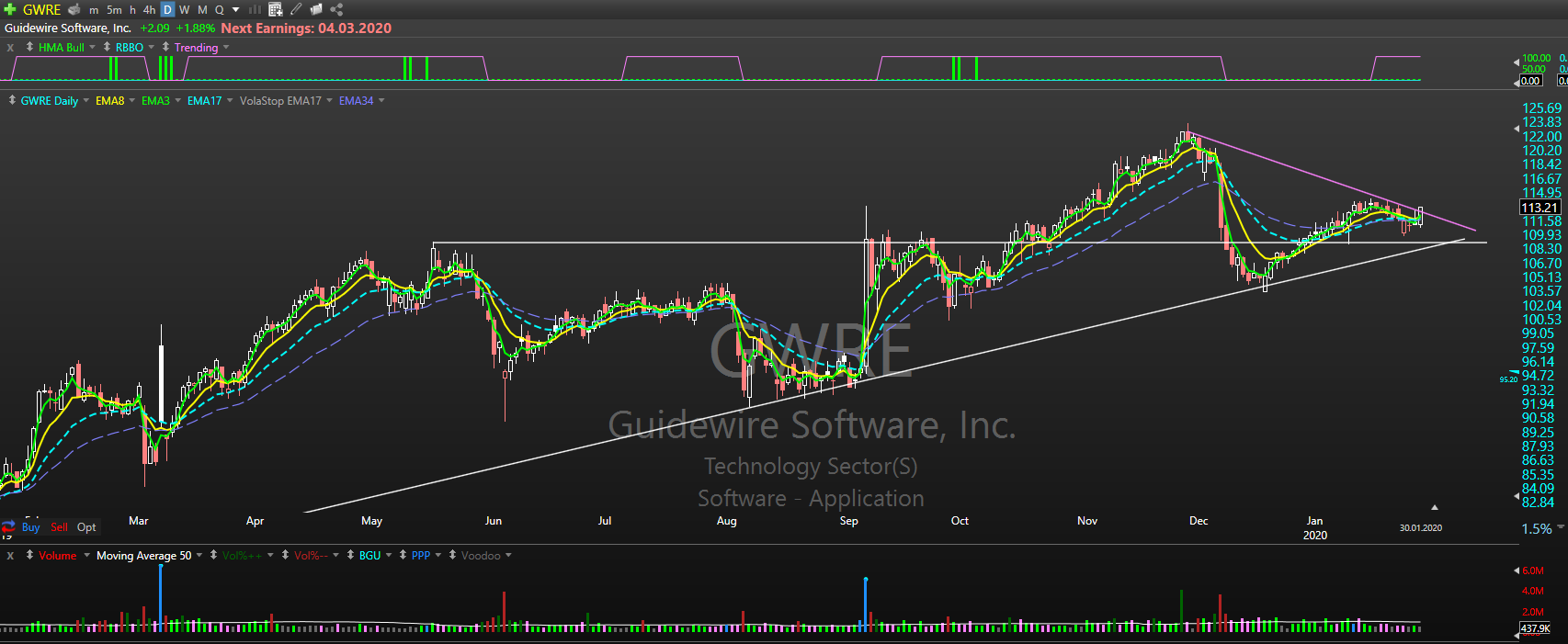Set timeframe to 5m
This screenshot has width=1568, height=644.
114,9
